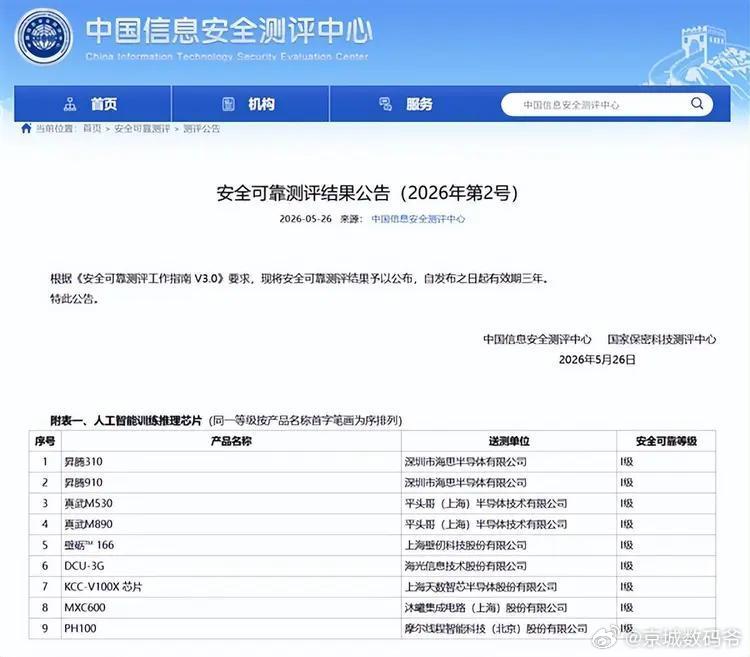Screen dimensions: 750x657
Task: Follow the 首页 breadcrumb link
Action: click(92, 129)
